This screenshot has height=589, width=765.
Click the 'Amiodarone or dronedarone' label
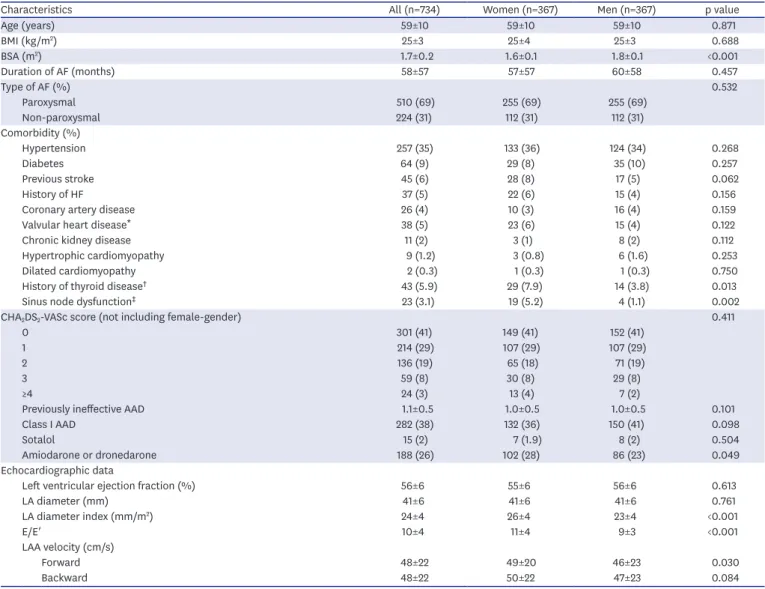pos(89,455)
